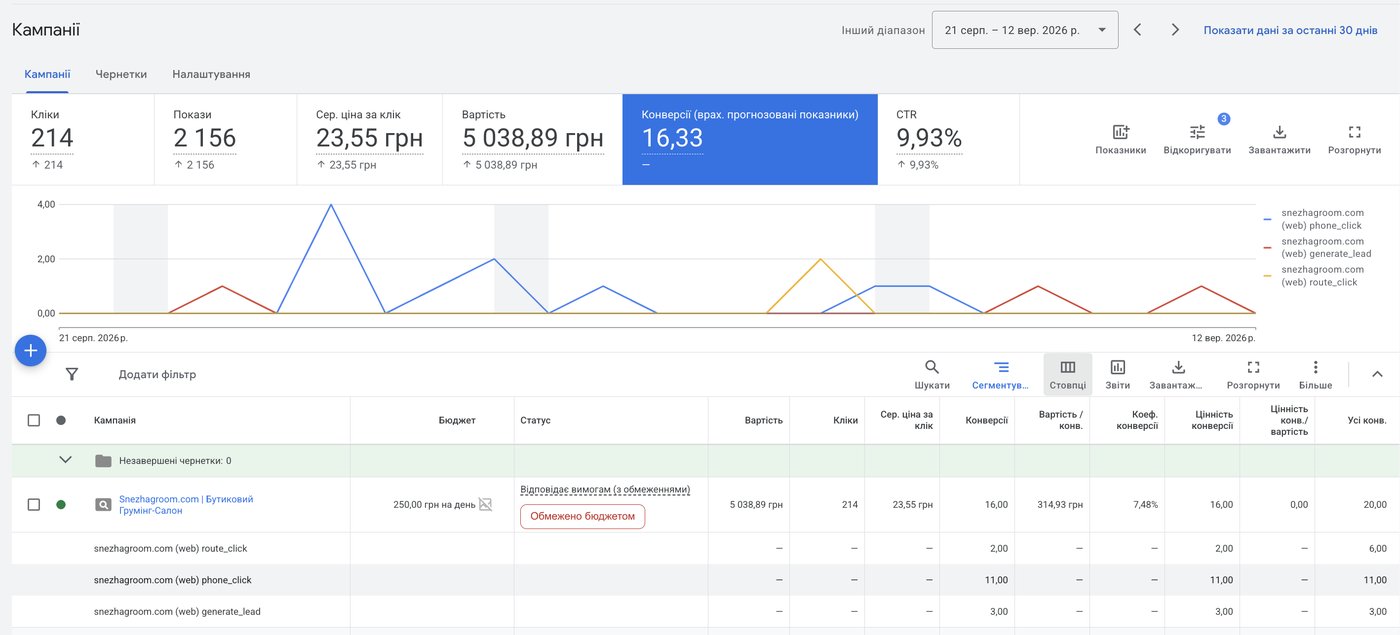Select the Конверсії metric card
1400x635 pixels.
click(750, 140)
